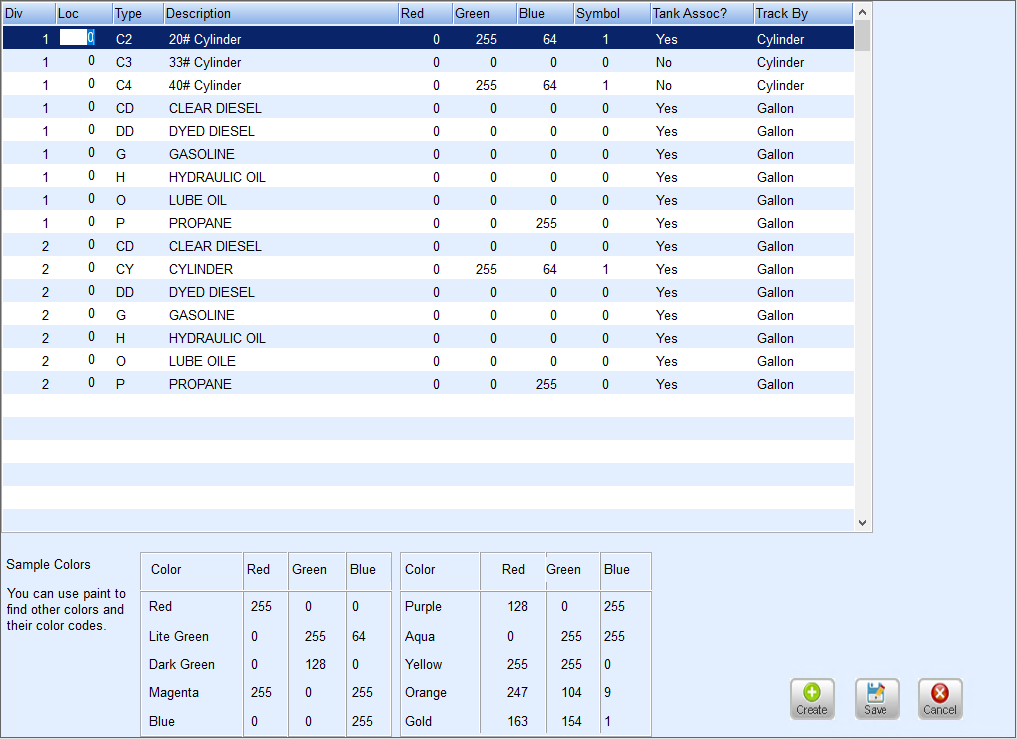Screen dimensions: 1017x739
Task: Click the Magenta sample color name
Action: point(174,692)
